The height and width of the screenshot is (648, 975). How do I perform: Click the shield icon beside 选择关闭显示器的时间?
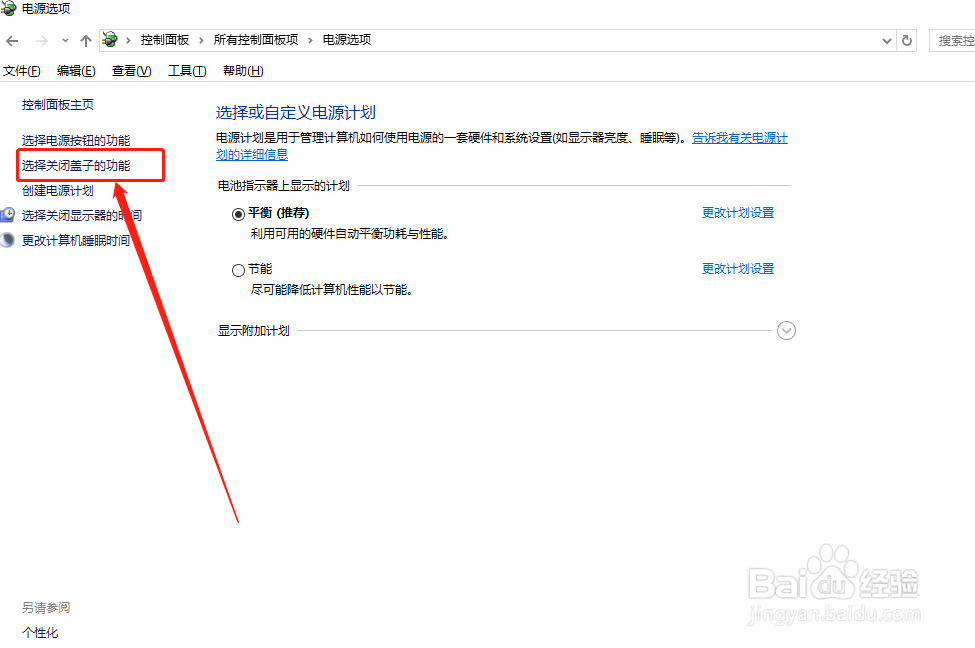(x=8, y=215)
